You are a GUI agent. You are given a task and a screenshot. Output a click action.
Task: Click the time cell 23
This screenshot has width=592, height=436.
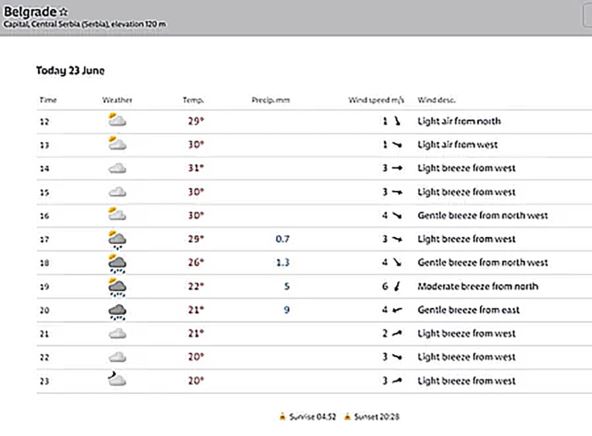tap(45, 381)
